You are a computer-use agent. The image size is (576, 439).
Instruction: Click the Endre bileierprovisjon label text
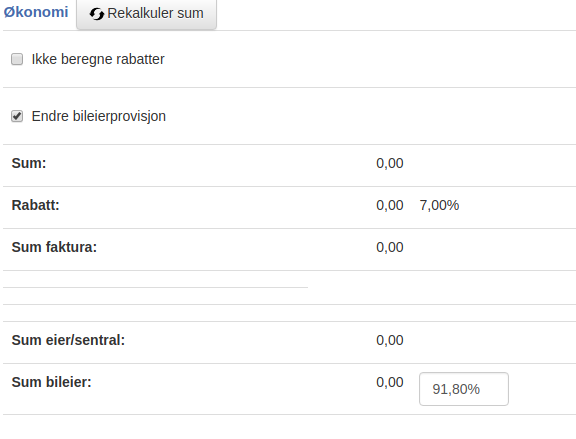[x=99, y=116]
